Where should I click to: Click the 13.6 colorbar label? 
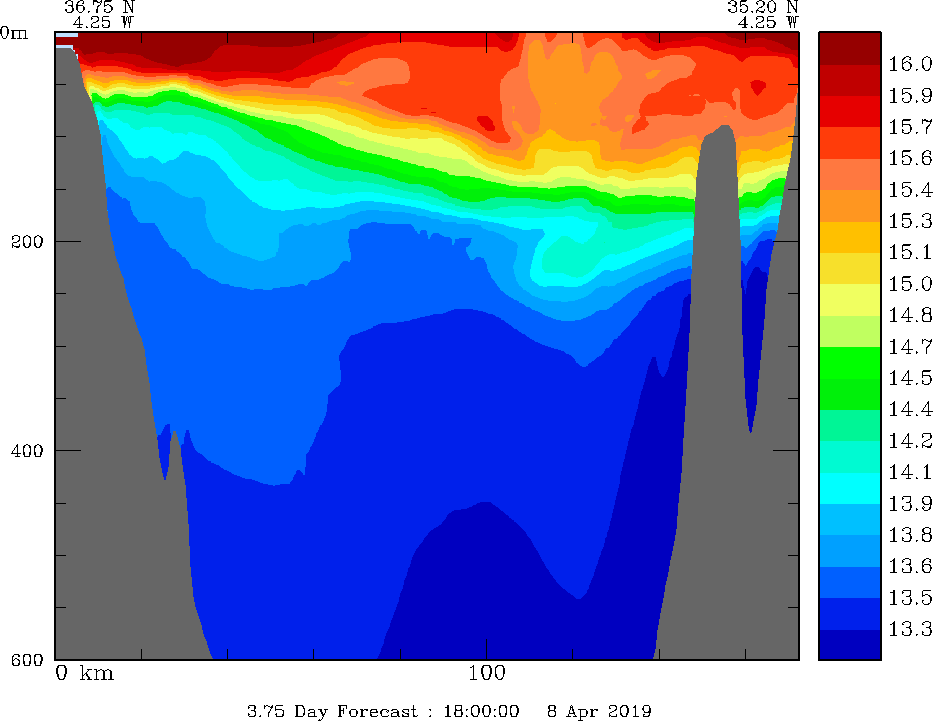pyautogui.click(x=910, y=566)
